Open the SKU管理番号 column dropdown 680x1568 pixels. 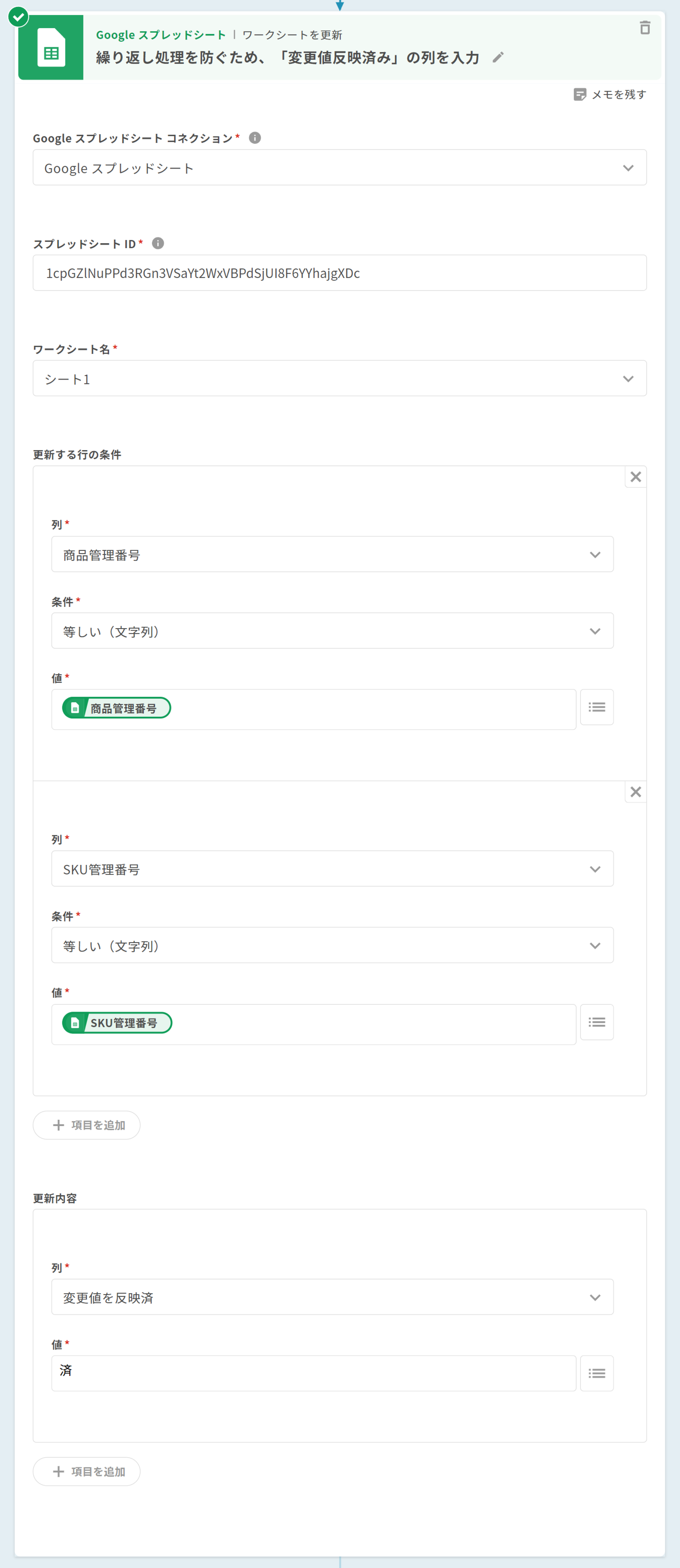(332, 869)
